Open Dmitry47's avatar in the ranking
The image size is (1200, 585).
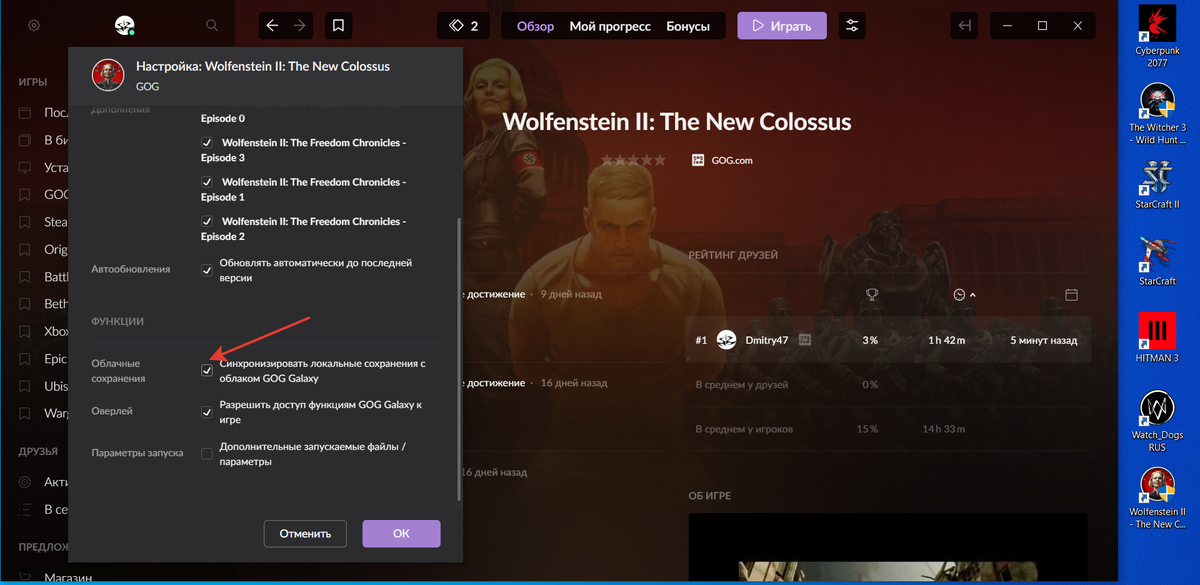pos(727,340)
